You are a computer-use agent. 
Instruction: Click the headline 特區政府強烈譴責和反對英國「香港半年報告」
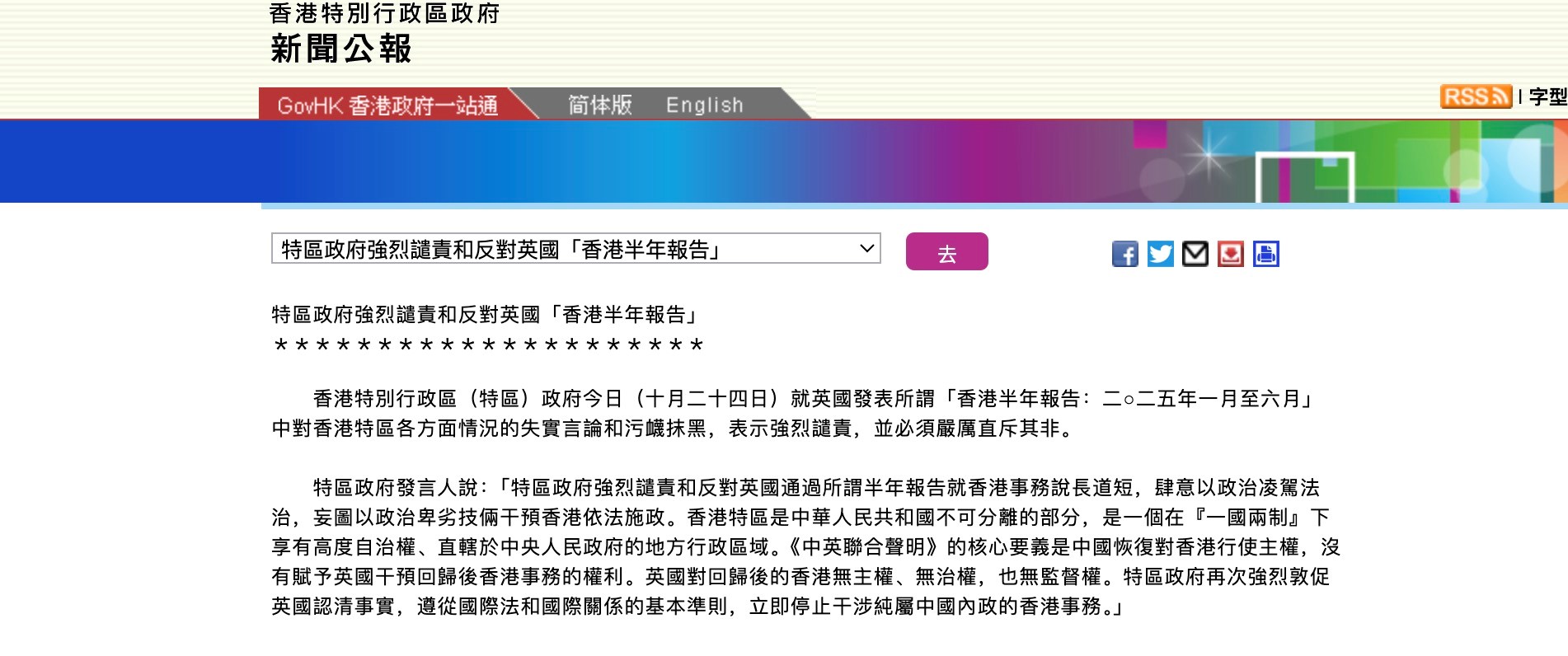486,315
